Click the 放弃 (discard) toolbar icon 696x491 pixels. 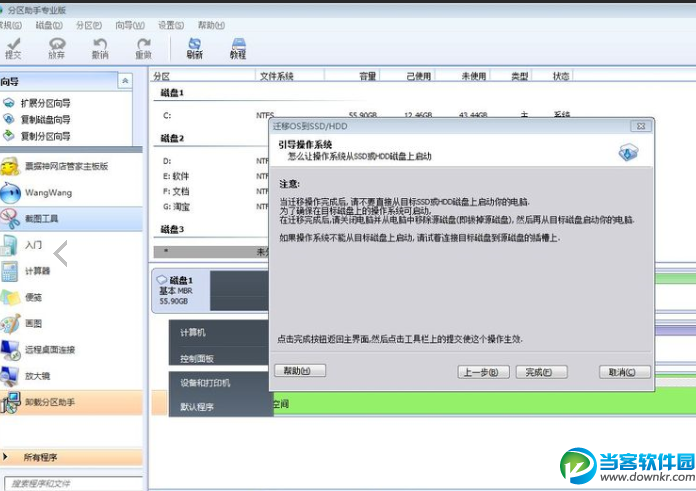click(57, 48)
